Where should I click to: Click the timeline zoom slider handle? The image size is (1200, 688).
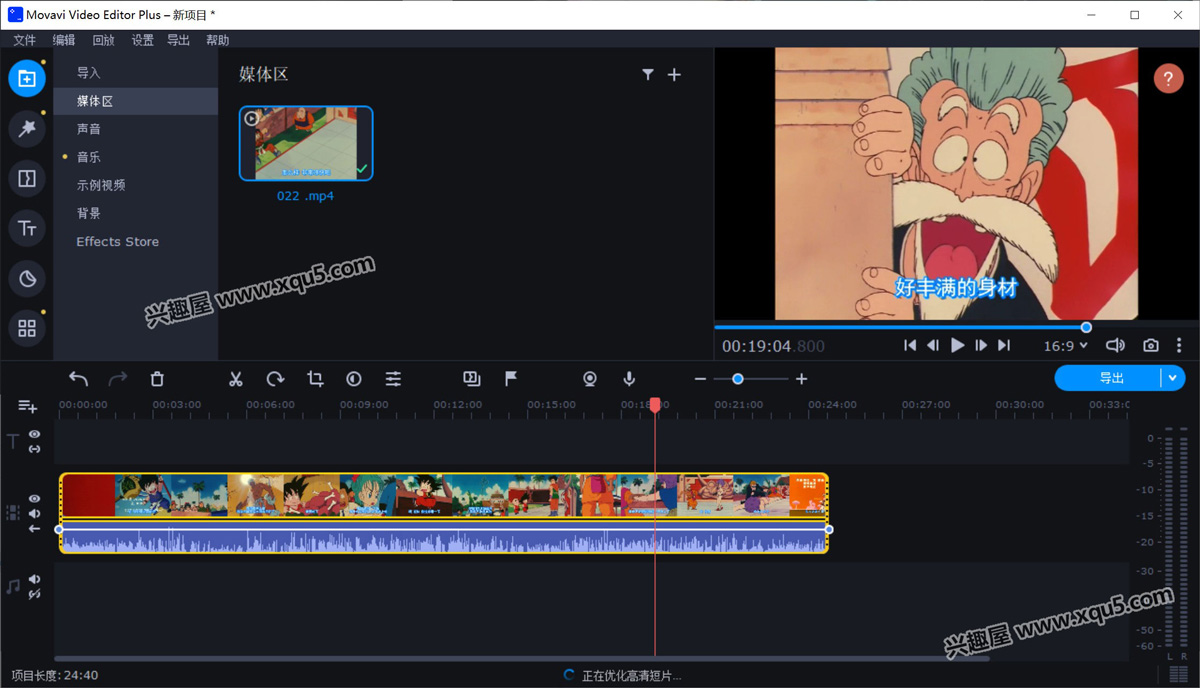coord(738,379)
